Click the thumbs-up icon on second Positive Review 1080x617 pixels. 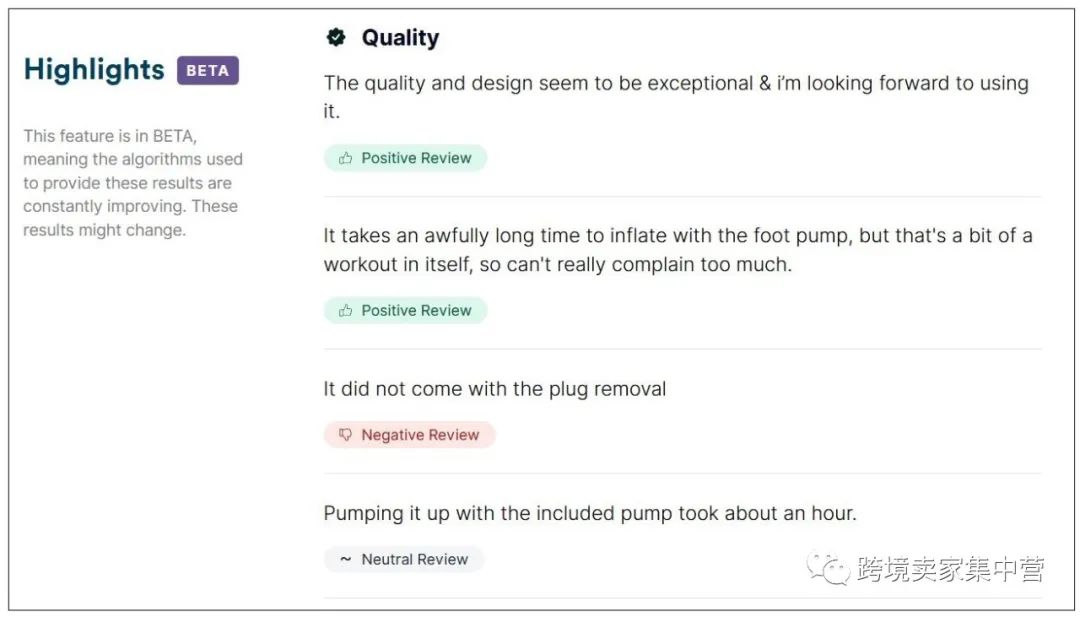pyautogui.click(x=344, y=310)
